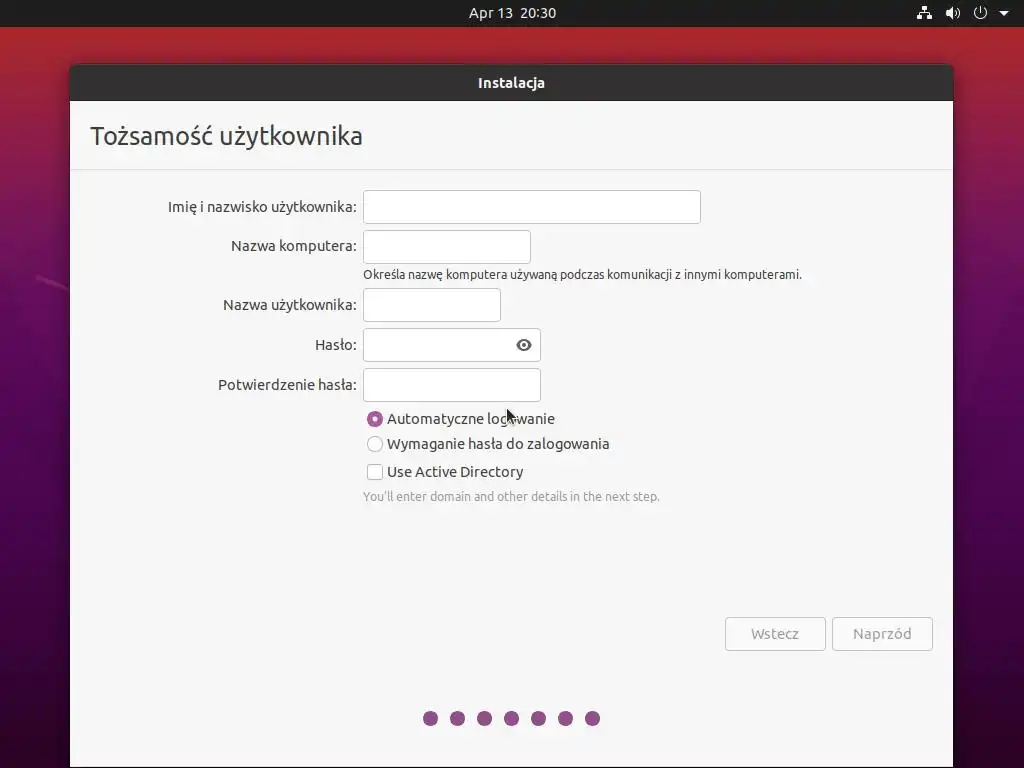Click the 'You'll enter domain' note

(511, 496)
